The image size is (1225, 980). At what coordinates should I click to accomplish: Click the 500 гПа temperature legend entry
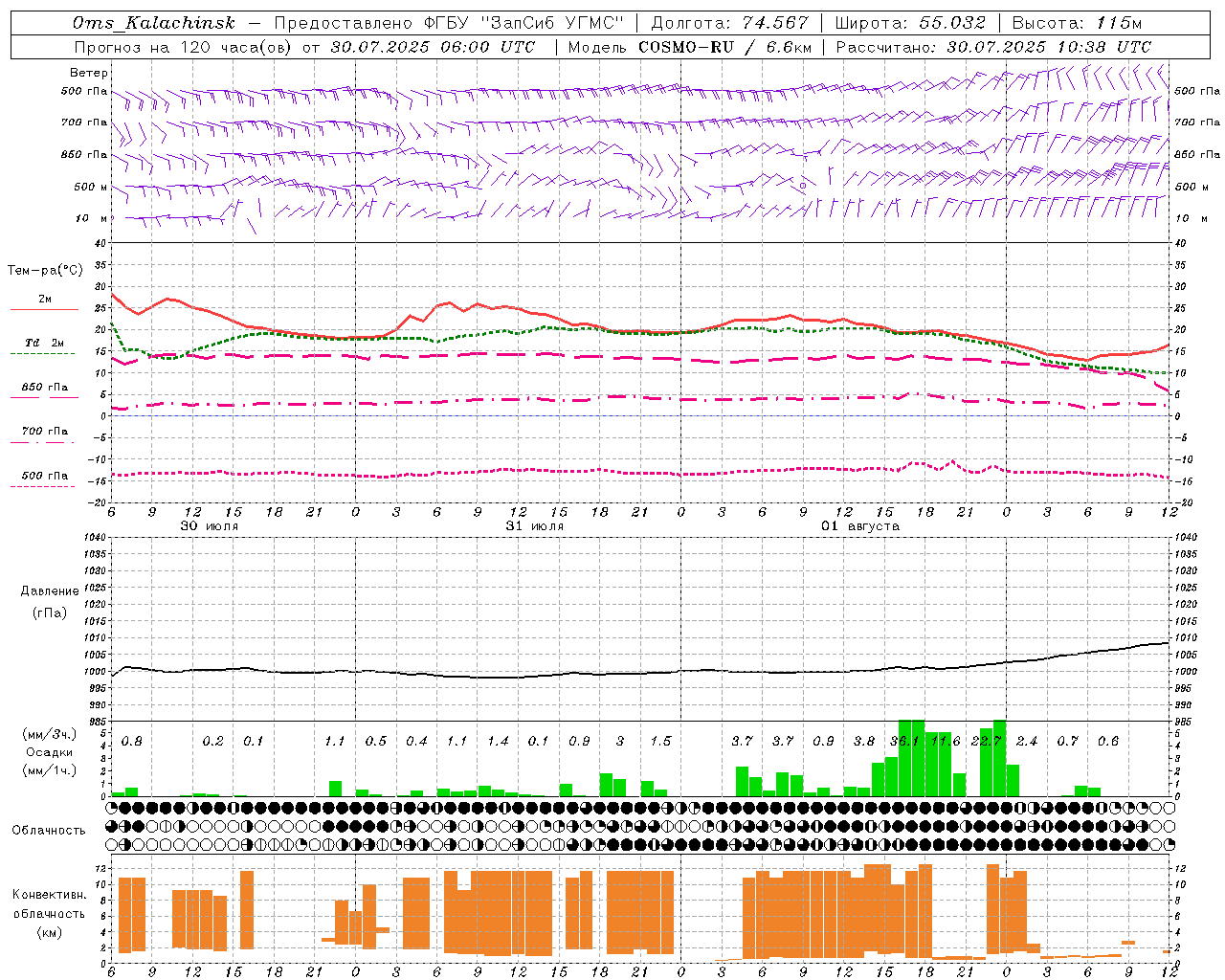pyautogui.click(x=44, y=476)
